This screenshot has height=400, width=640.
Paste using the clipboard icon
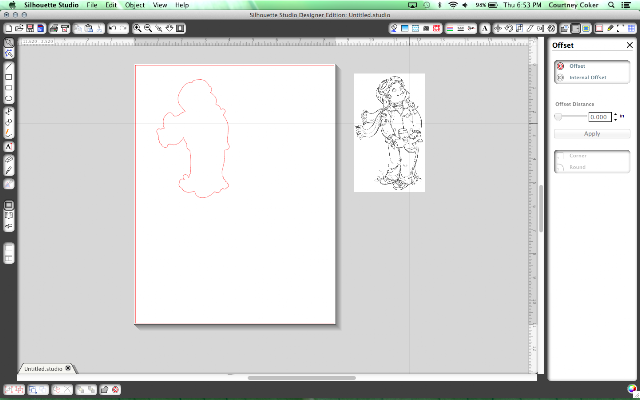pyautogui.click(x=89, y=28)
